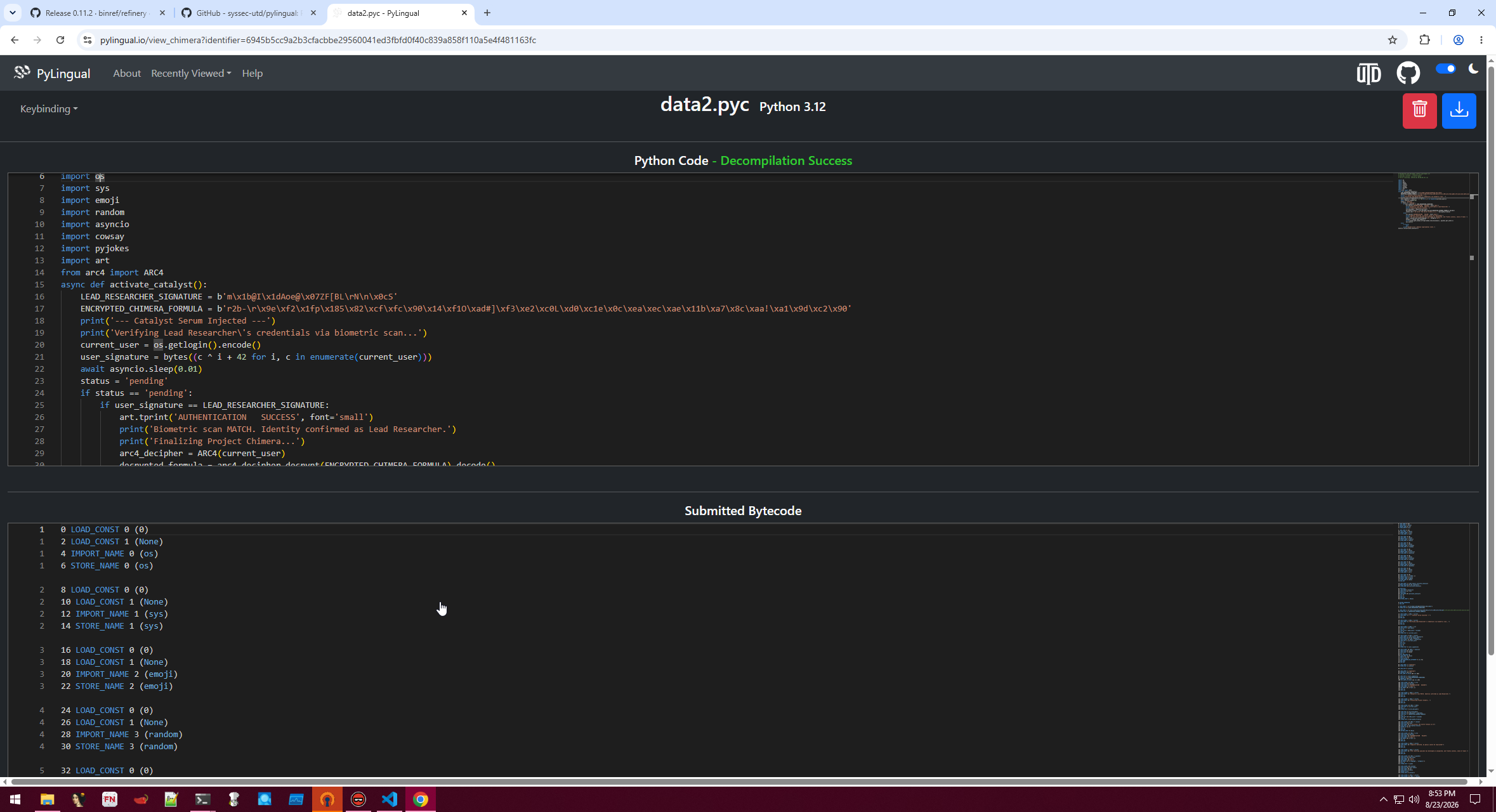Open the About page link
The image size is (1496, 812).
click(x=127, y=73)
